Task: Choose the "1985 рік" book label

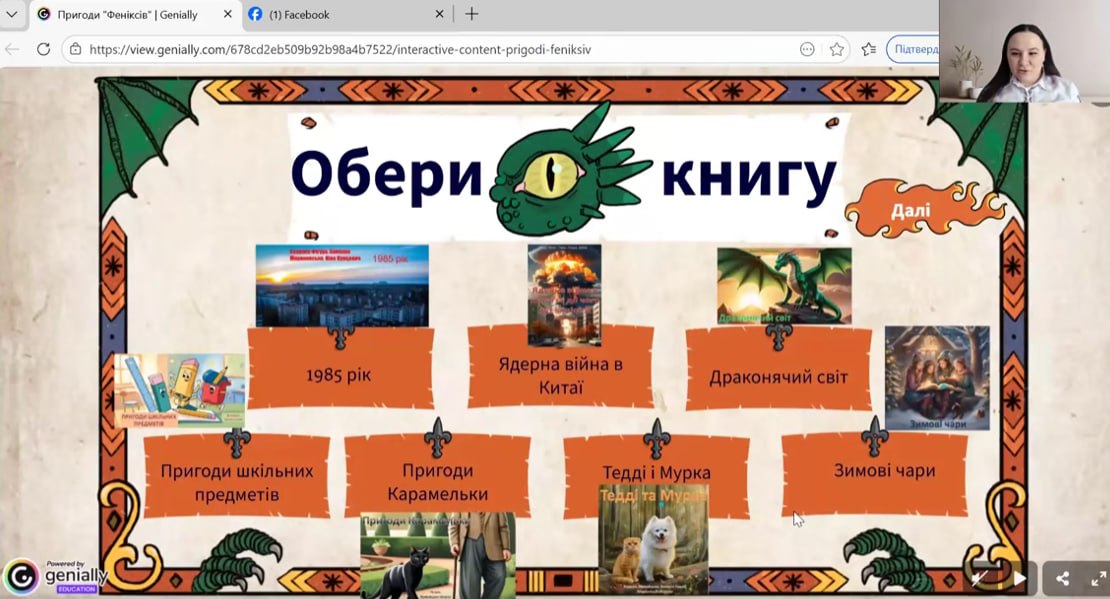Action: coord(339,376)
